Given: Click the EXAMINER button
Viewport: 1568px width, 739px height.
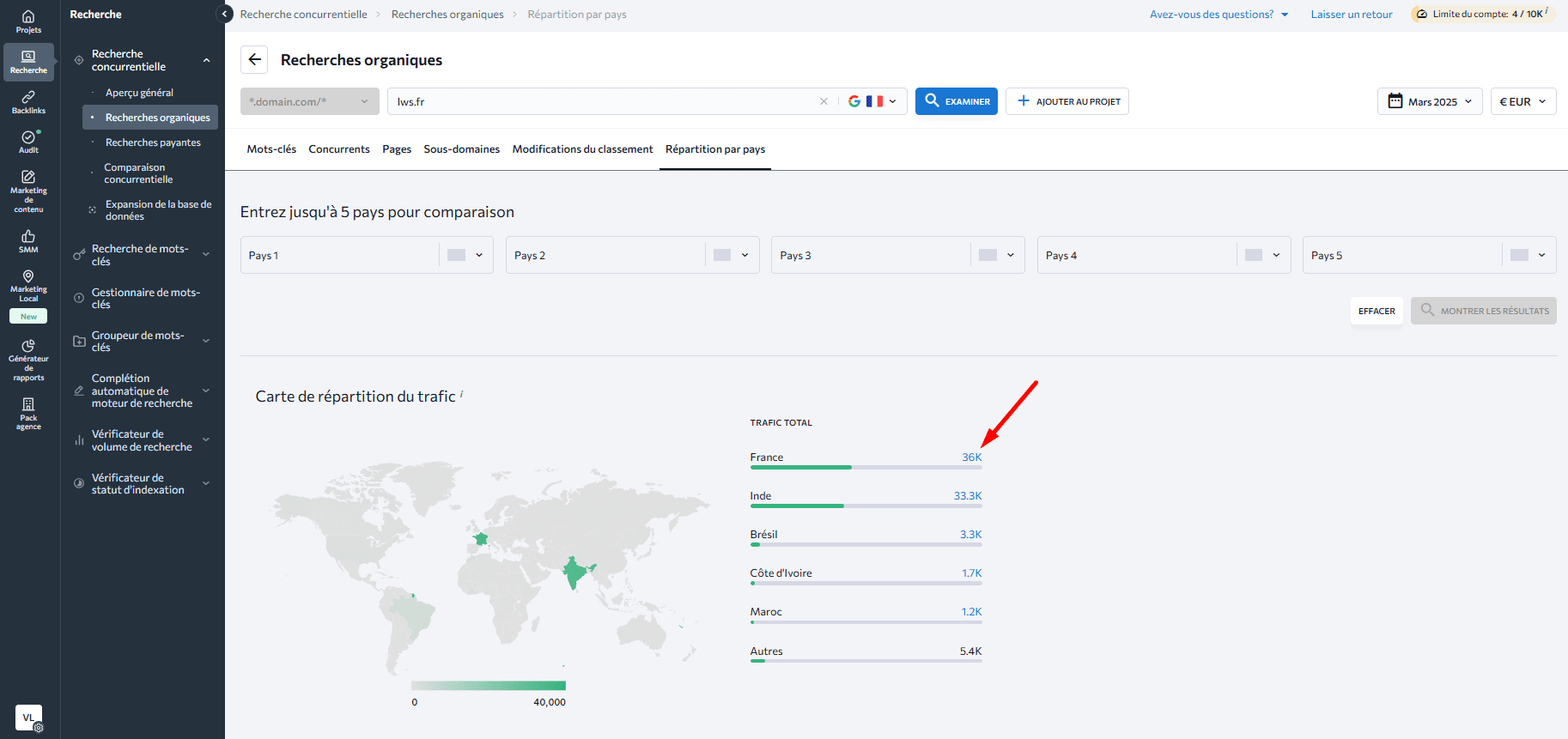Looking at the screenshot, I should pyautogui.click(x=957, y=101).
